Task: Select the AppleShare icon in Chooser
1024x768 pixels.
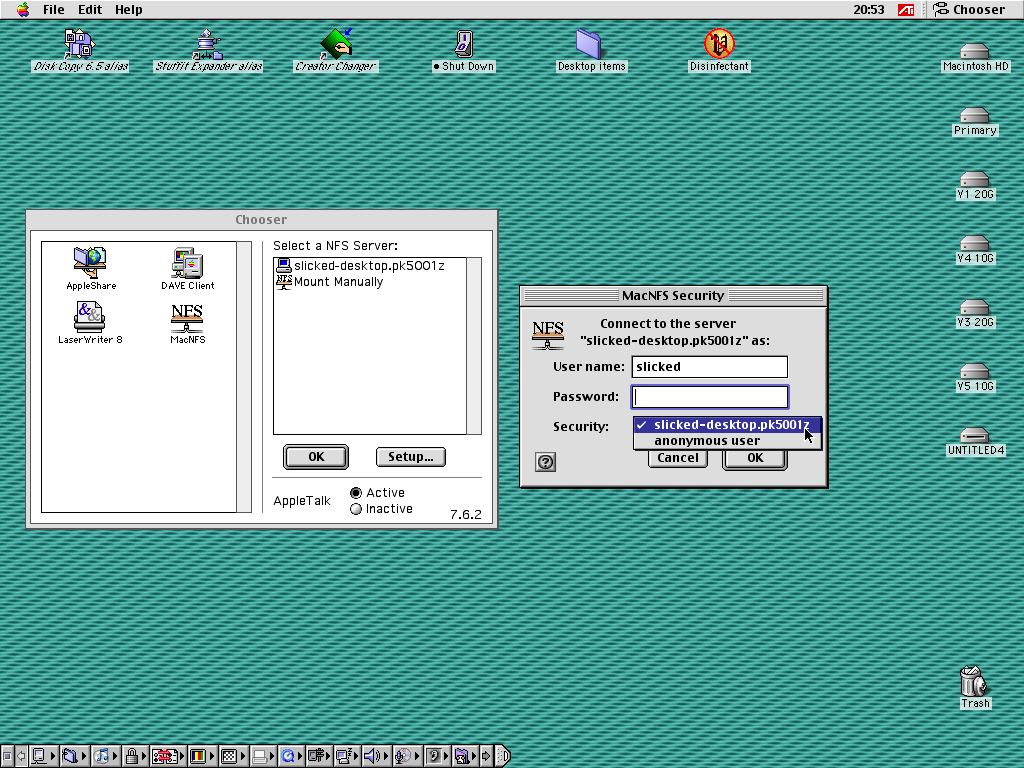Action: pyautogui.click(x=90, y=268)
